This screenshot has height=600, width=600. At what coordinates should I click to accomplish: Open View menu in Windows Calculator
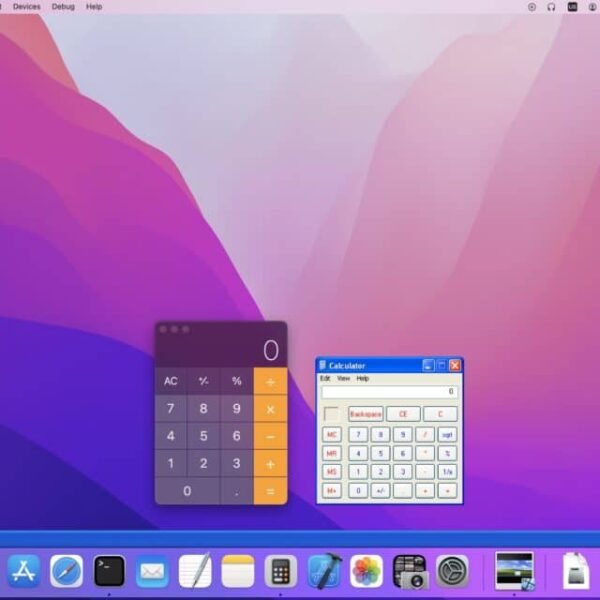pos(343,378)
